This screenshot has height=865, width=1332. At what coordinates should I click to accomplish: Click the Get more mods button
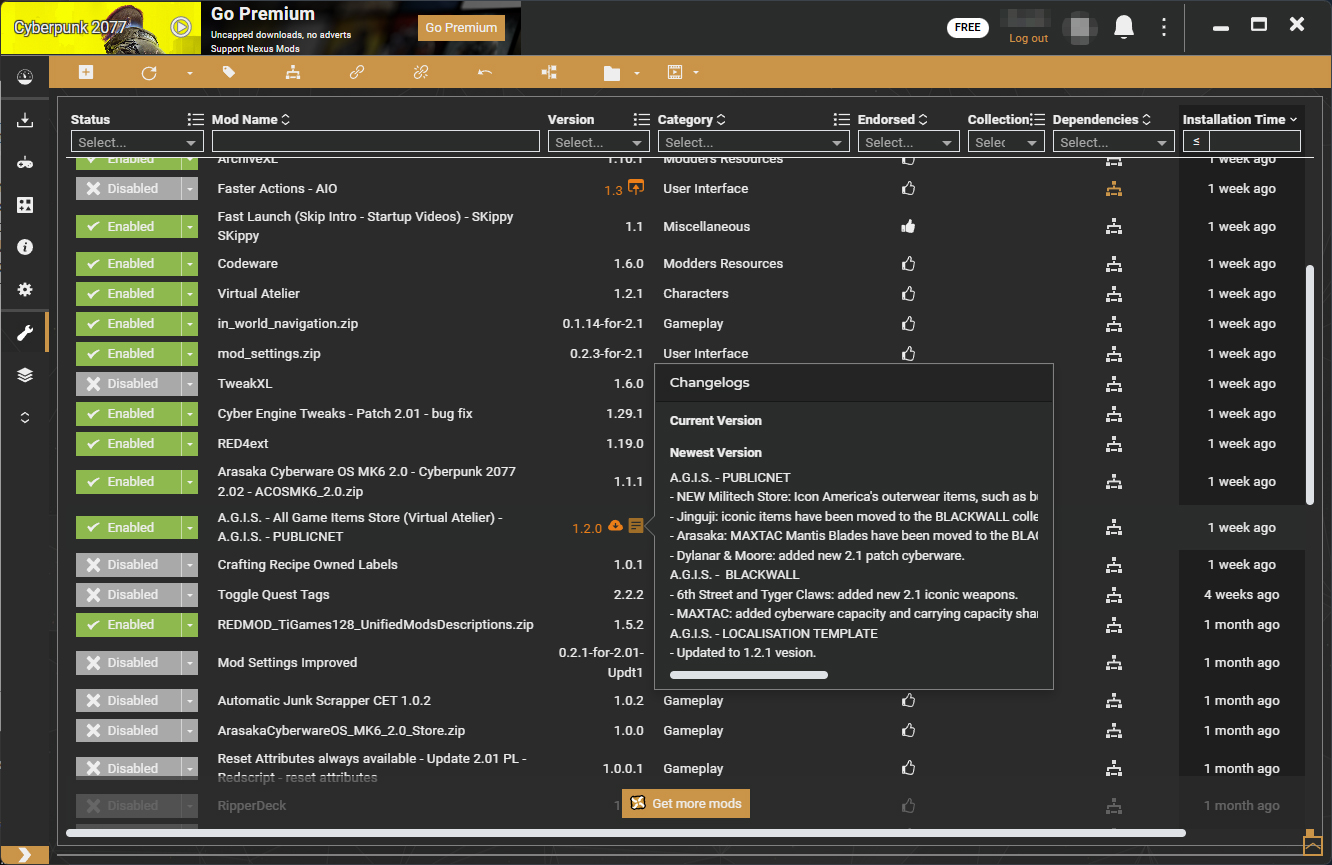[x=686, y=804]
